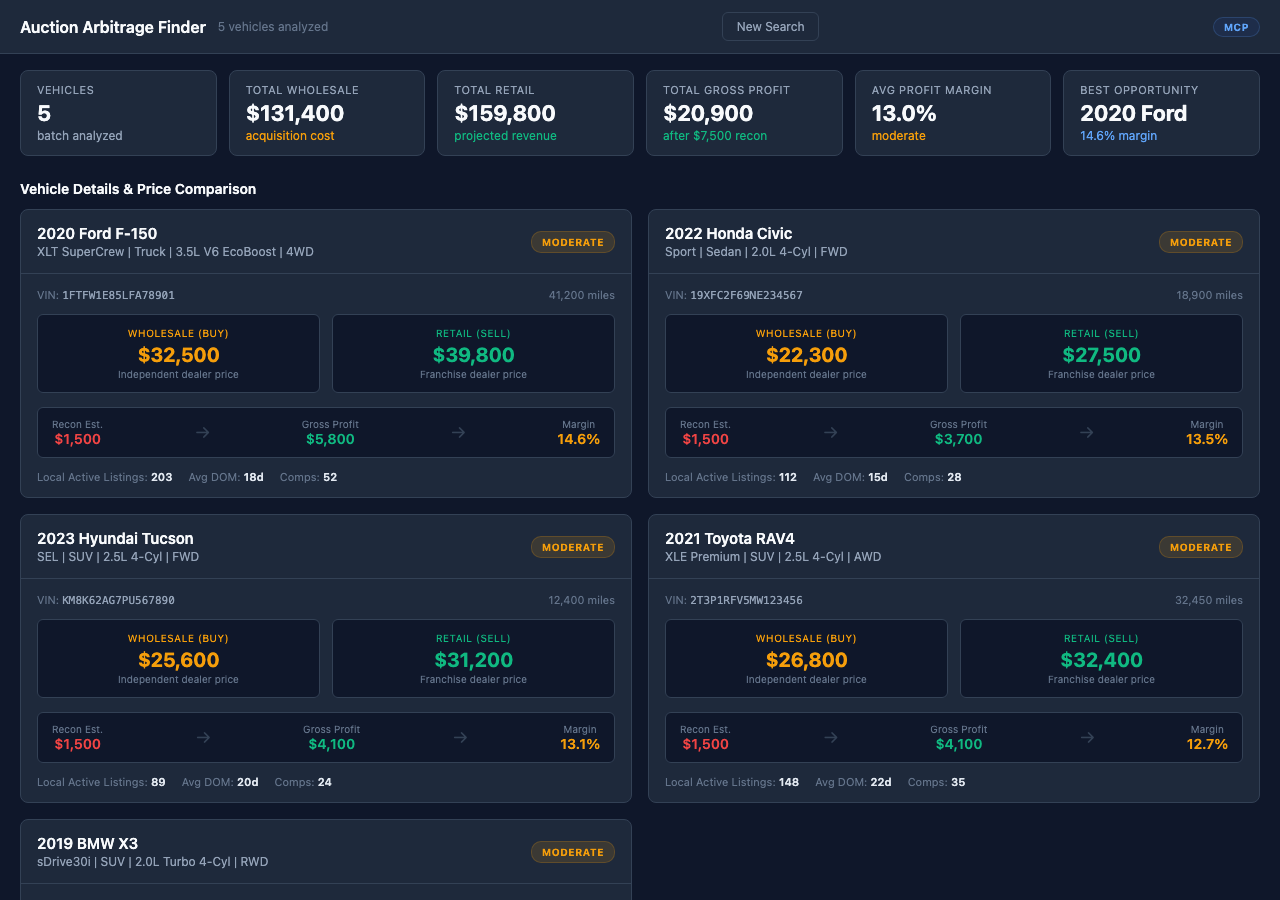Screen dimensions: 1280x900
Task: Click the Honda Civic gross profit $3,700
Action: pos(958,439)
